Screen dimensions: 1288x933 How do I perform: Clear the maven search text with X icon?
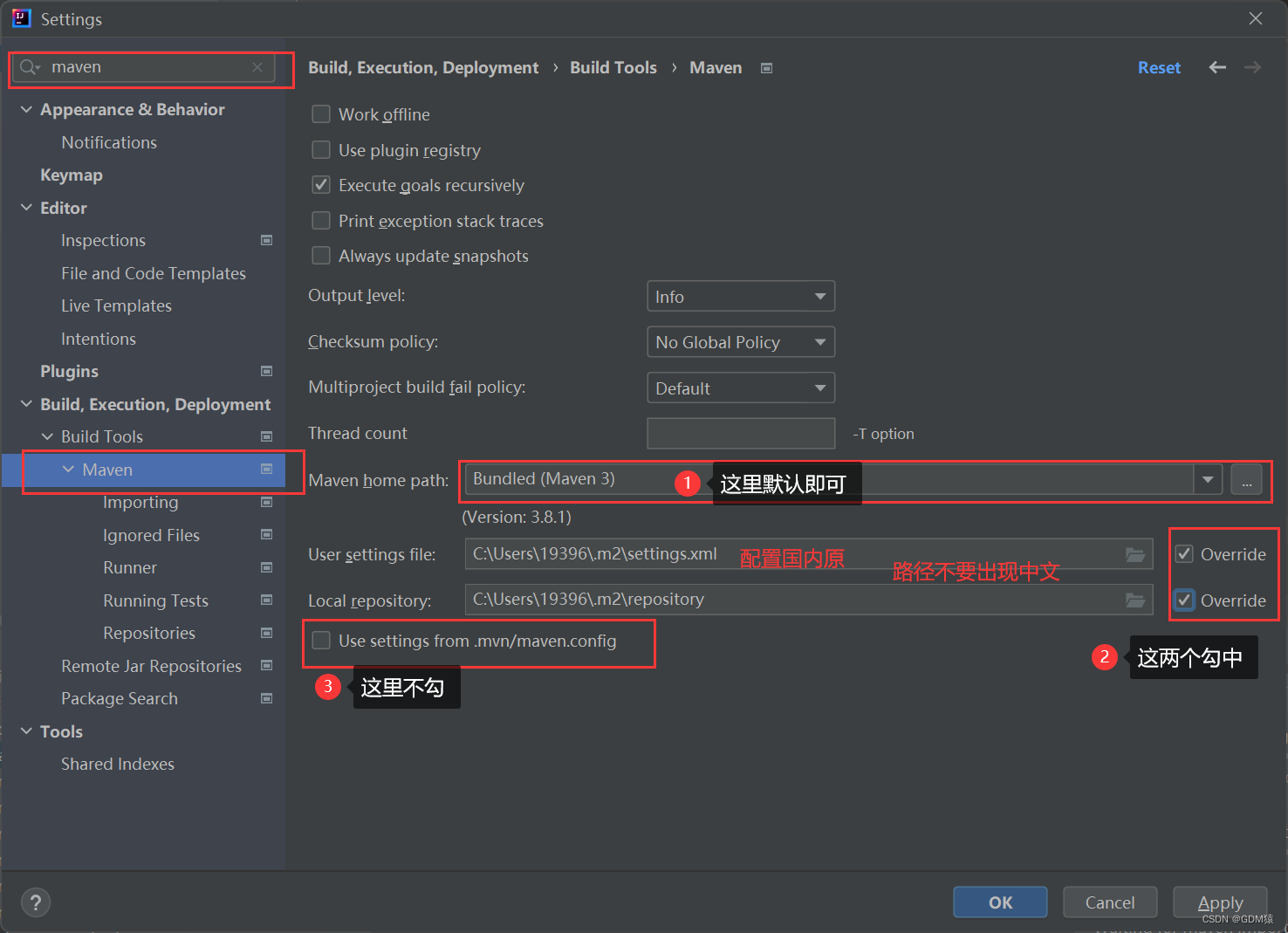(257, 67)
